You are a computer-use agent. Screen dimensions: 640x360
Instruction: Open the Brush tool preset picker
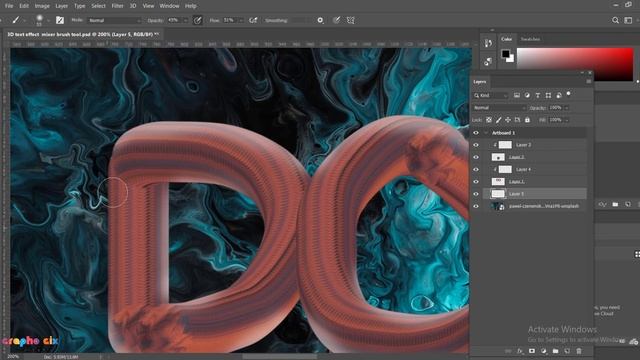pyautogui.click(x=16, y=20)
